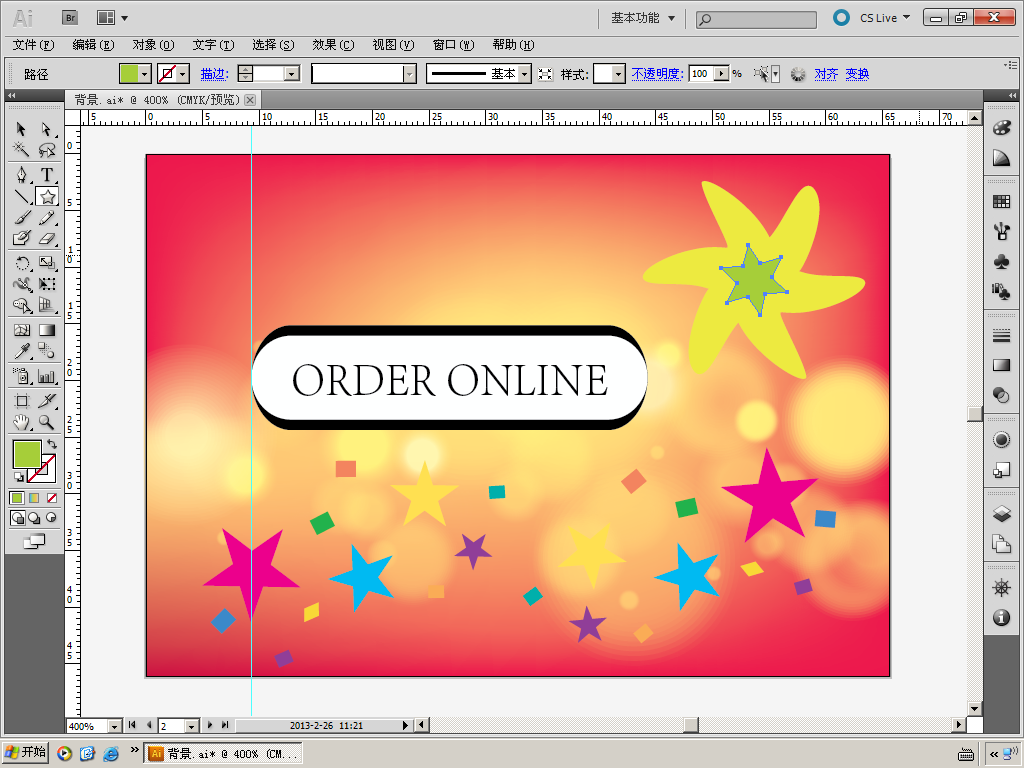Toggle the screen mode button
1024x768 pixels.
coord(34,541)
